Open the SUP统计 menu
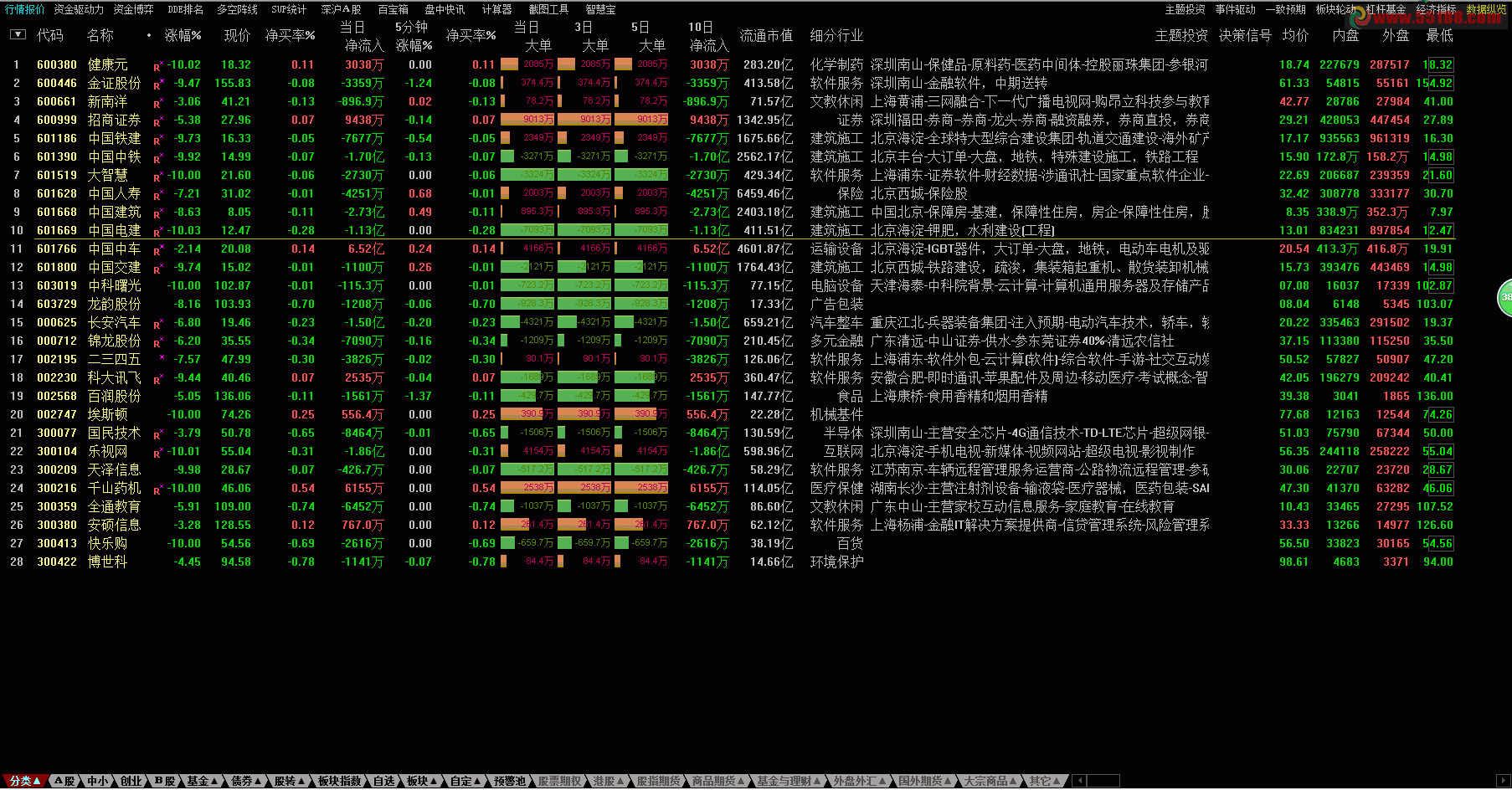 coord(289,9)
